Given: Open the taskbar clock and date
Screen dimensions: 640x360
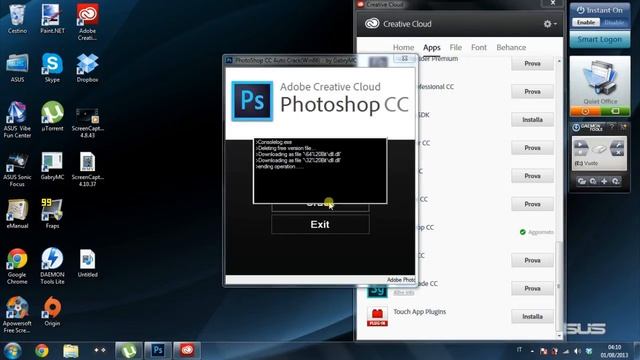Looking at the screenshot, I should (614, 351).
